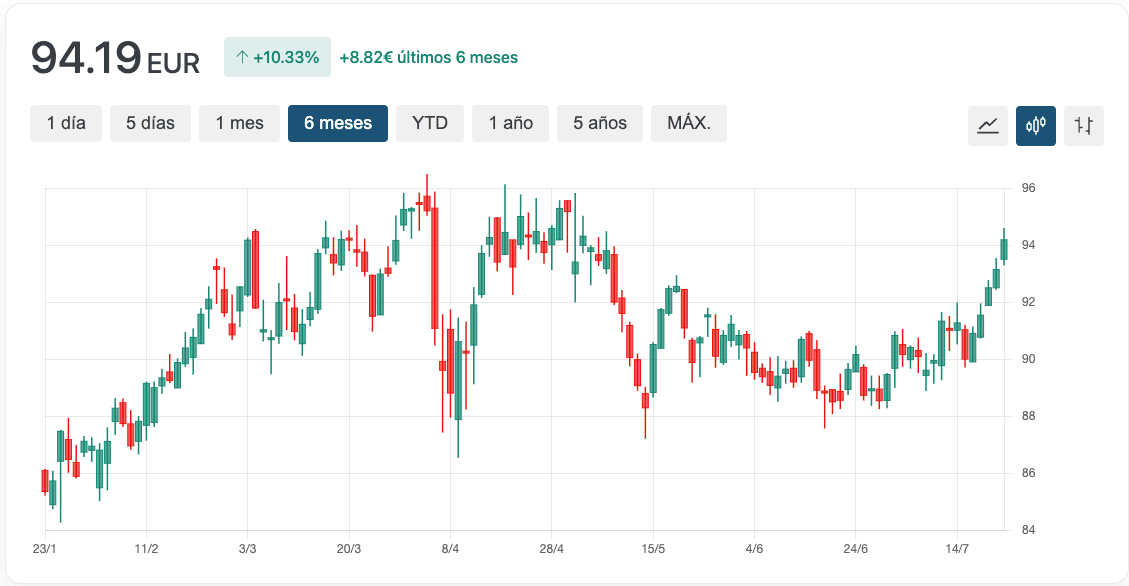Screen dimensions: 1129x586
Task: Click the 14/7 date axis label
Action: tap(957, 549)
